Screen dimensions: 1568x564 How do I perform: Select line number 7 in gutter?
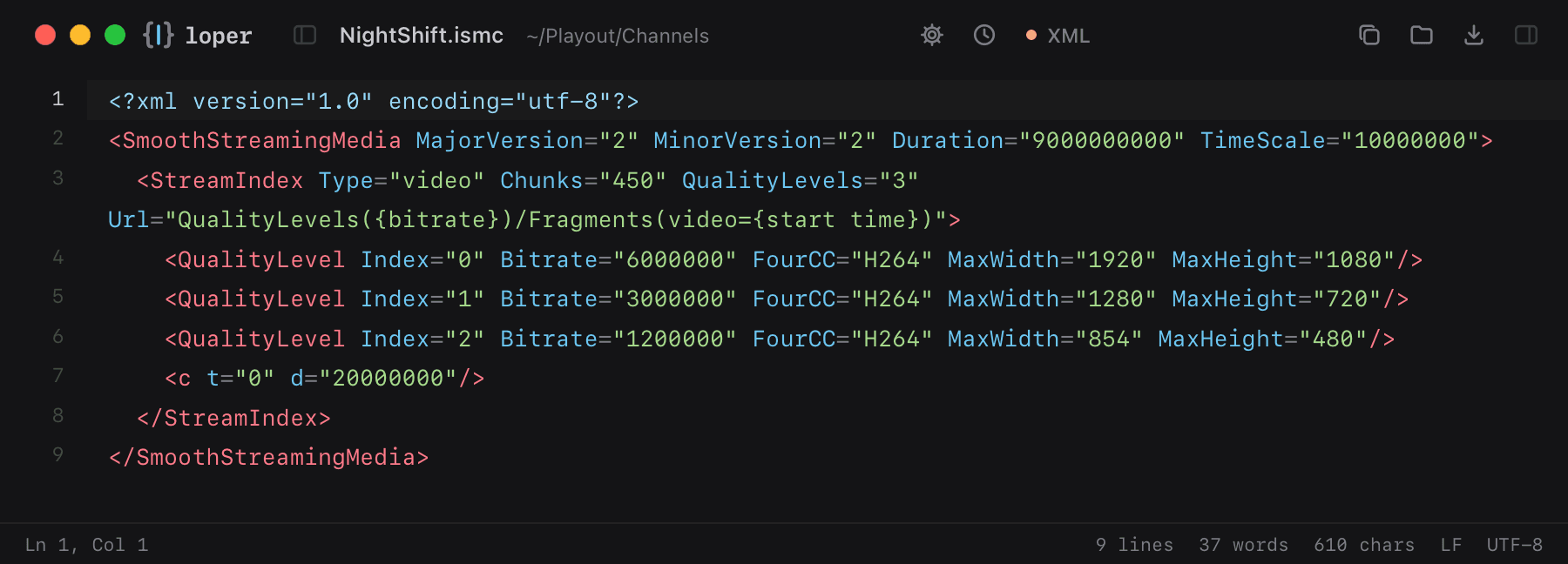pyautogui.click(x=57, y=376)
